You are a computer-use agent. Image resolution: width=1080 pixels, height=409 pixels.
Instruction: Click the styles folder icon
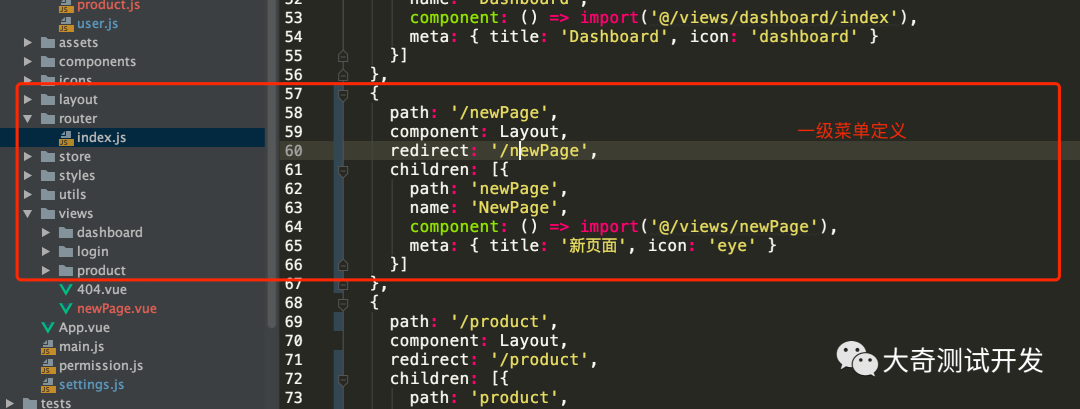click(48, 176)
